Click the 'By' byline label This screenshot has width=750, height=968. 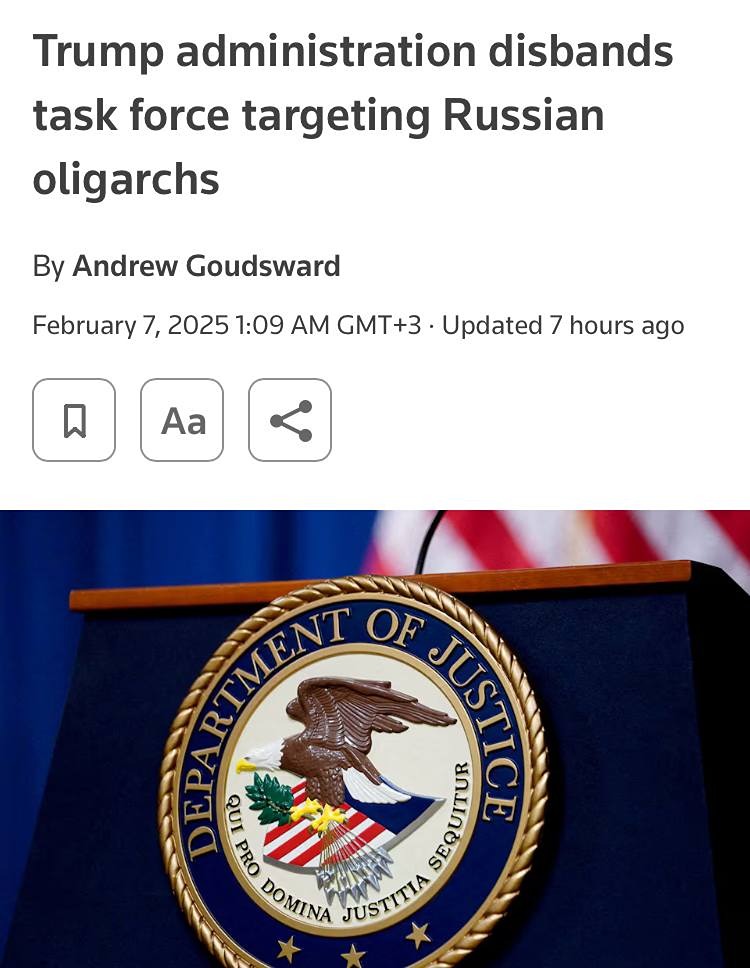(48, 267)
